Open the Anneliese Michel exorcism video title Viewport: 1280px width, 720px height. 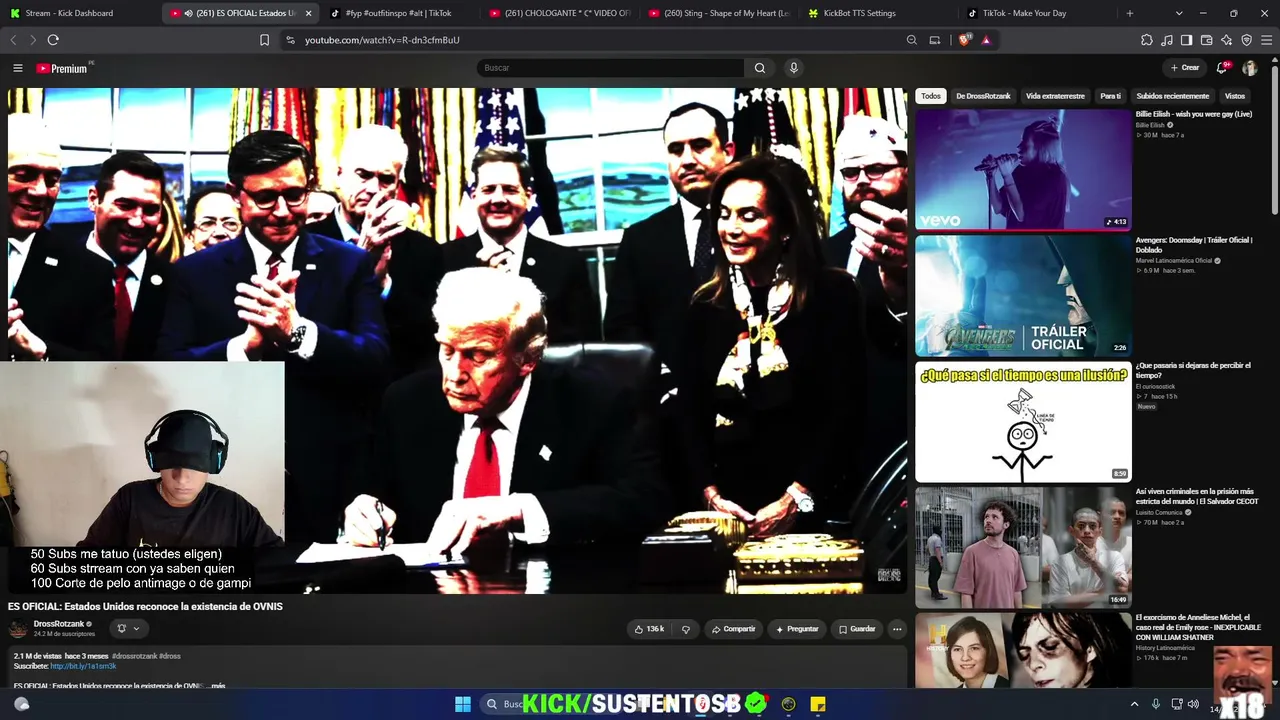pyautogui.click(x=1198, y=627)
